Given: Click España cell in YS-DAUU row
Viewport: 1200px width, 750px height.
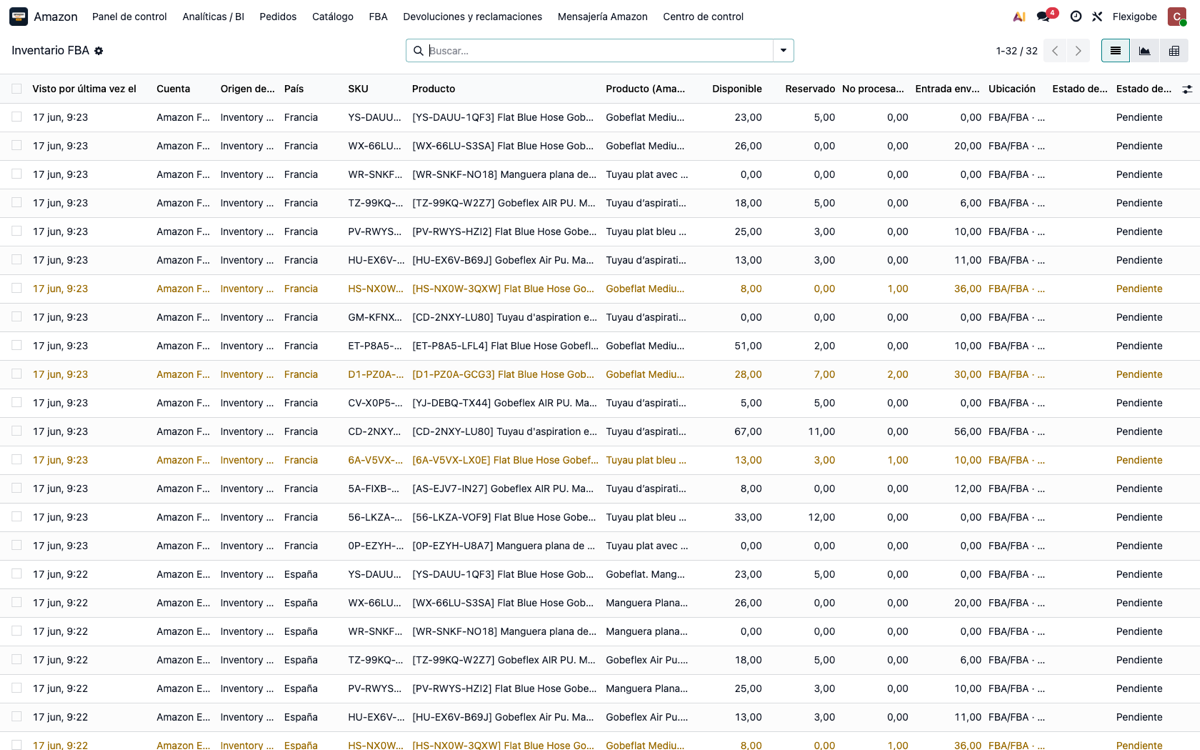Looking at the screenshot, I should [x=301, y=574].
